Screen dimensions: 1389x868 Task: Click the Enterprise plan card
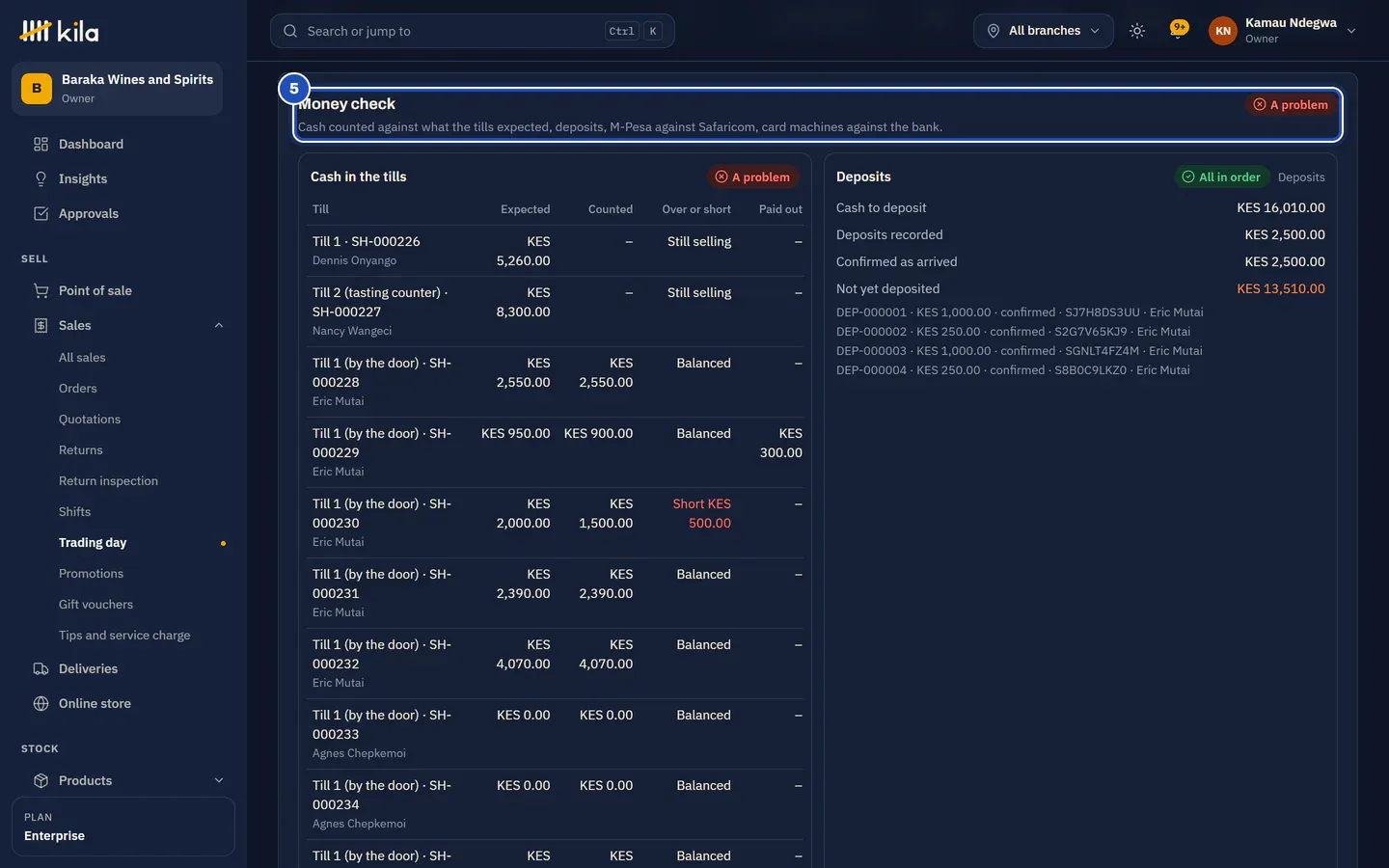pyautogui.click(x=123, y=827)
